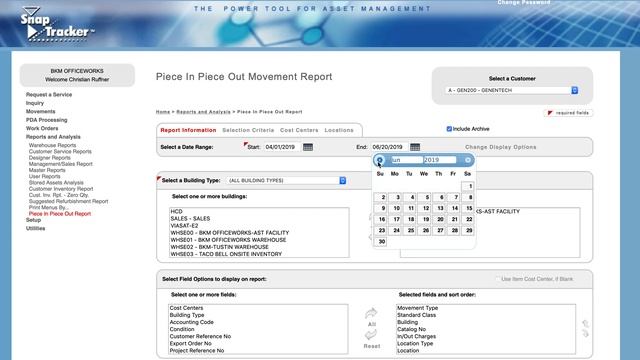
Task: Switch to the Report Information tab
Action: pos(188,130)
